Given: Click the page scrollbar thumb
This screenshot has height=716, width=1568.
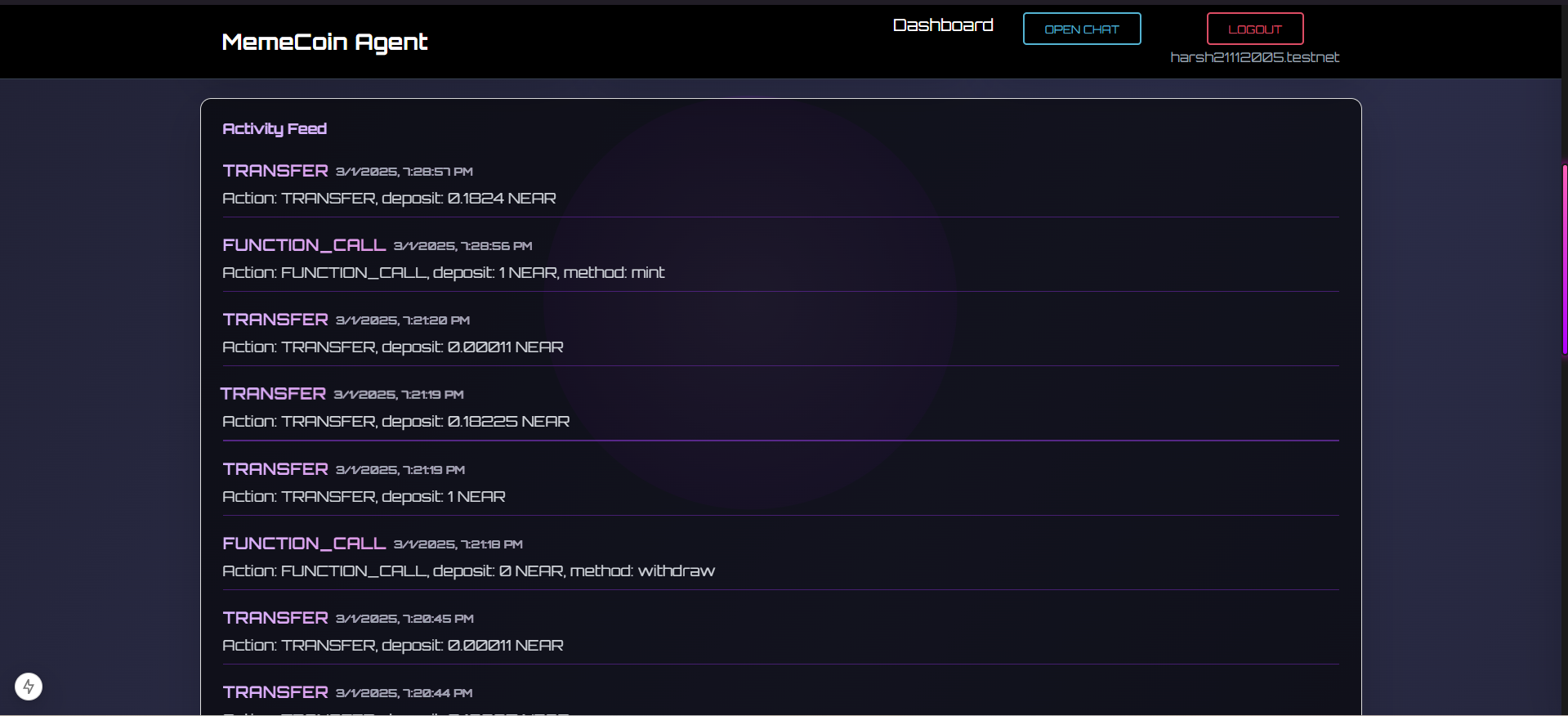Looking at the screenshot, I should point(1564,259).
